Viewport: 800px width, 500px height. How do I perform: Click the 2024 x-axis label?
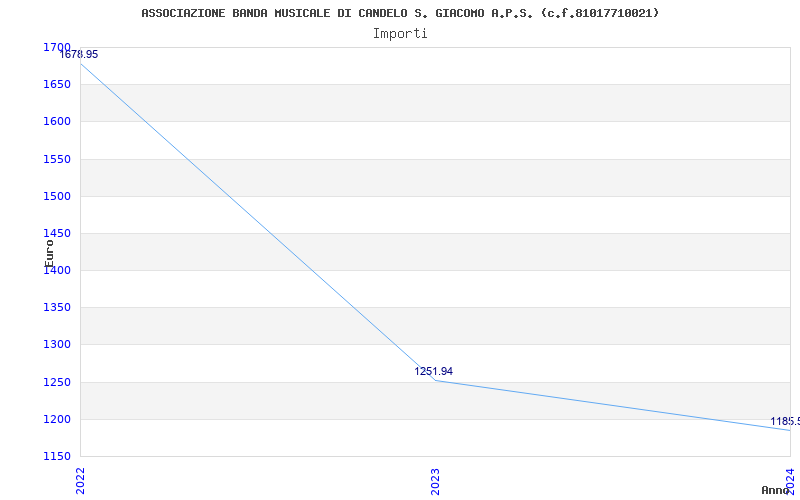coord(790,481)
